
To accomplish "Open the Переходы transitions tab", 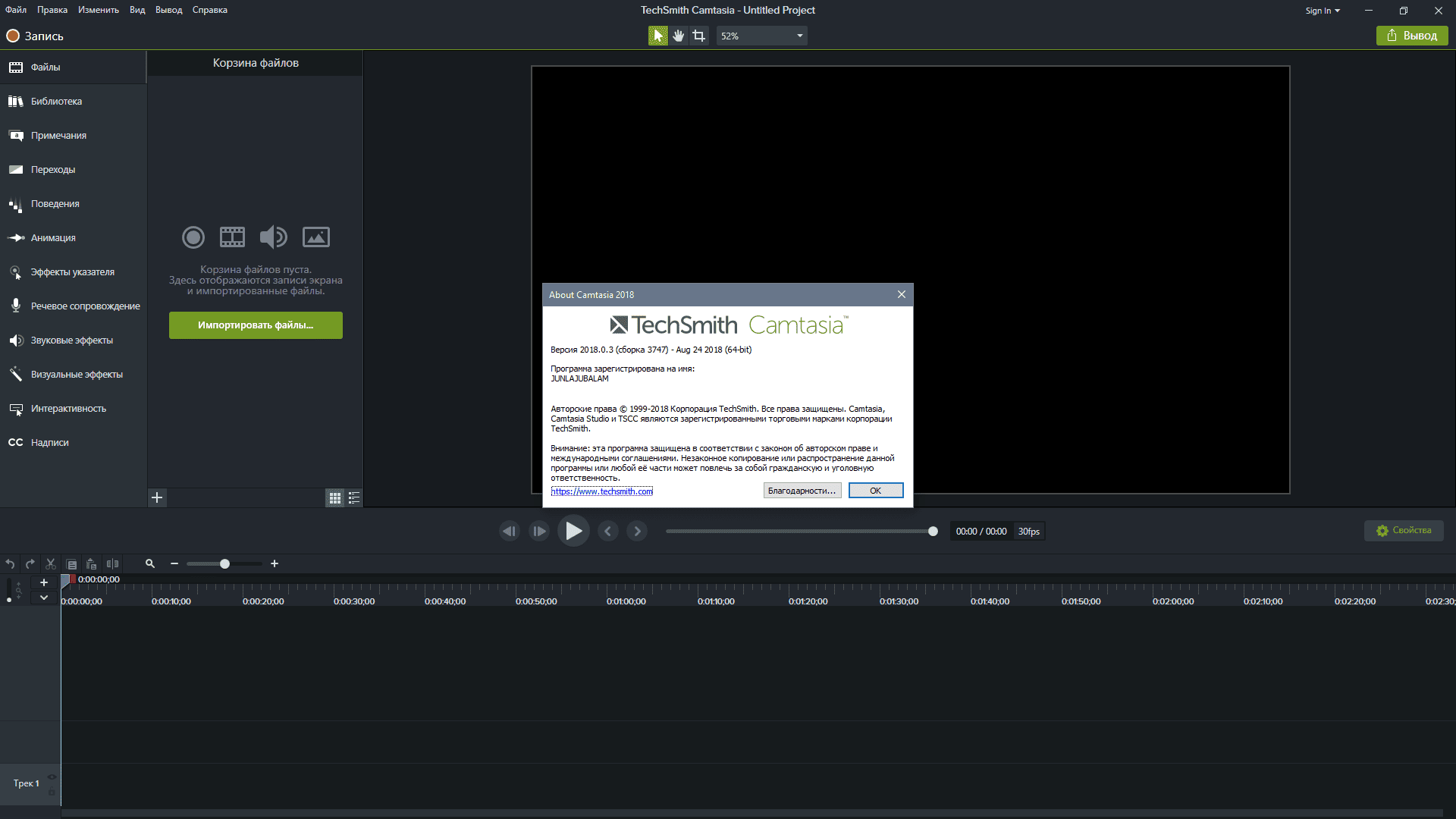I will (73, 170).
